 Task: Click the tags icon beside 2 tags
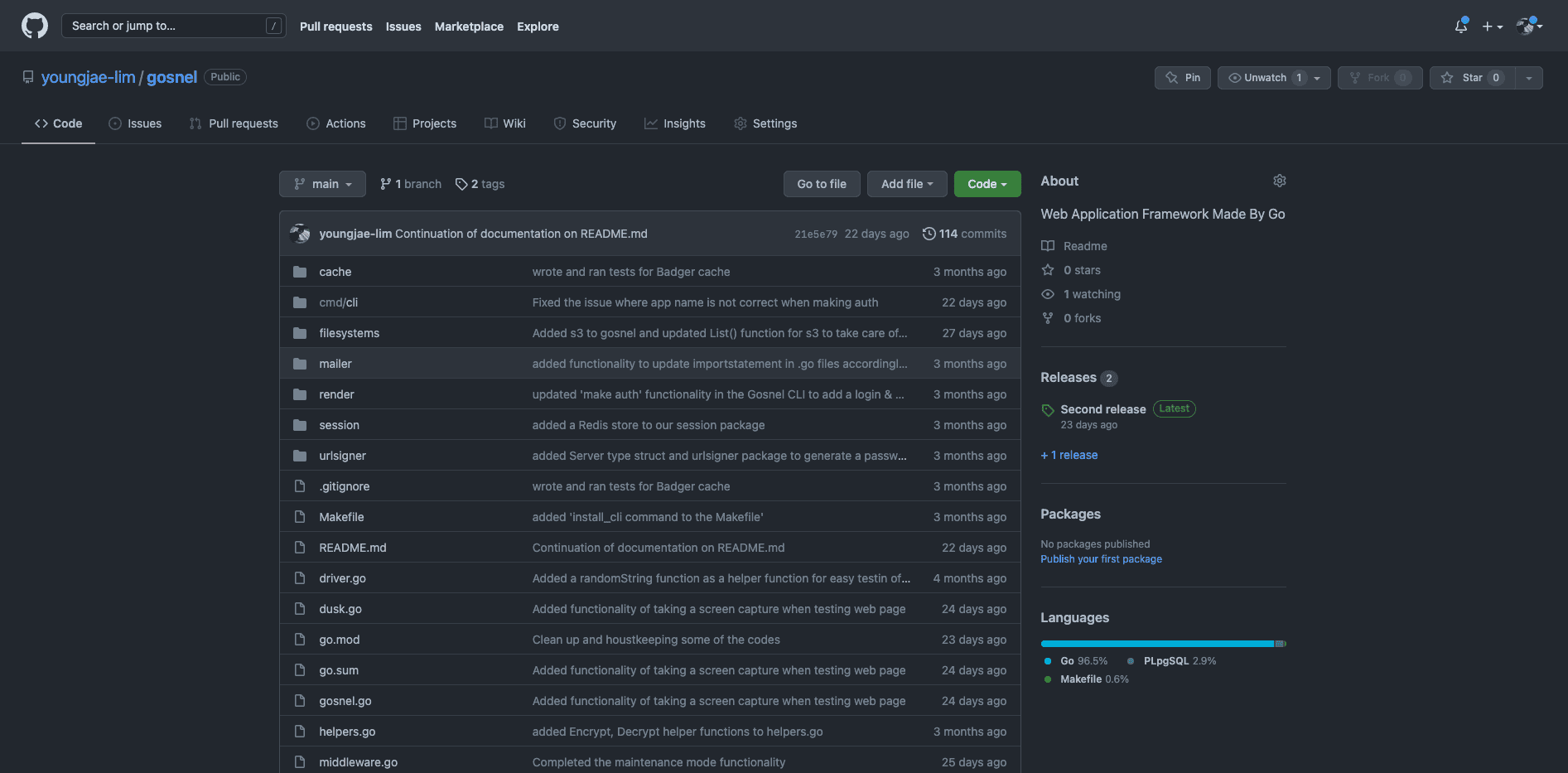[461, 184]
